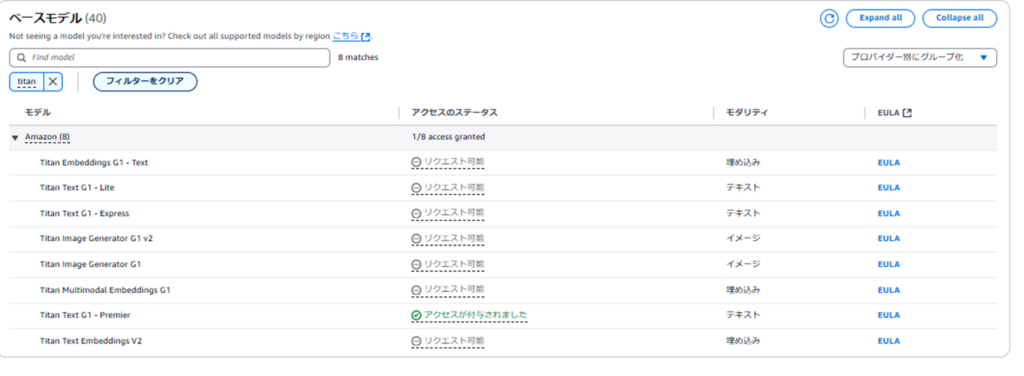The height and width of the screenshot is (376, 1024).
Task: Click the モダリティ column header
Action: pos(747,113)
